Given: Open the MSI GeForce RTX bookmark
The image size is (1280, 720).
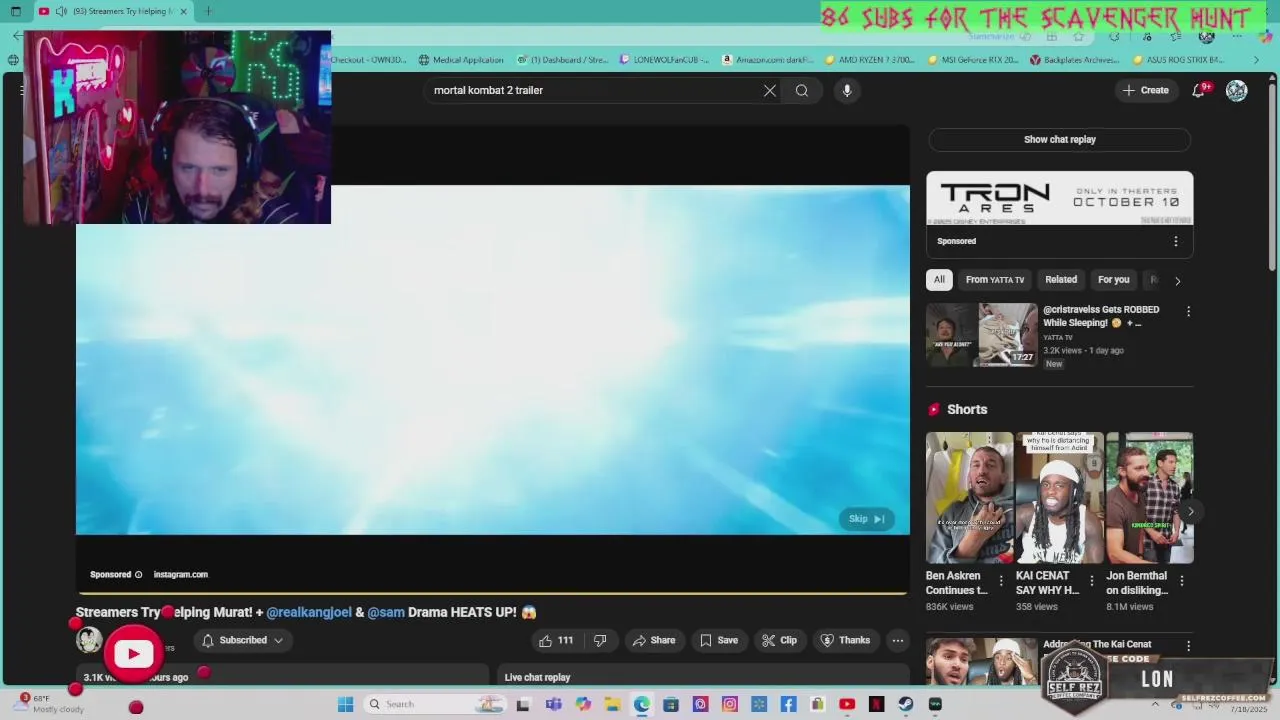Looking at the screenshot, I should click(x=972, y=60).
